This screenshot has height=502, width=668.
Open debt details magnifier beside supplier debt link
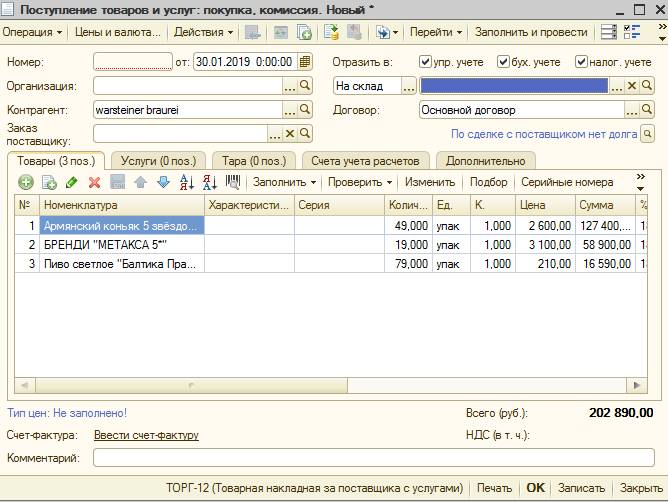648,134
